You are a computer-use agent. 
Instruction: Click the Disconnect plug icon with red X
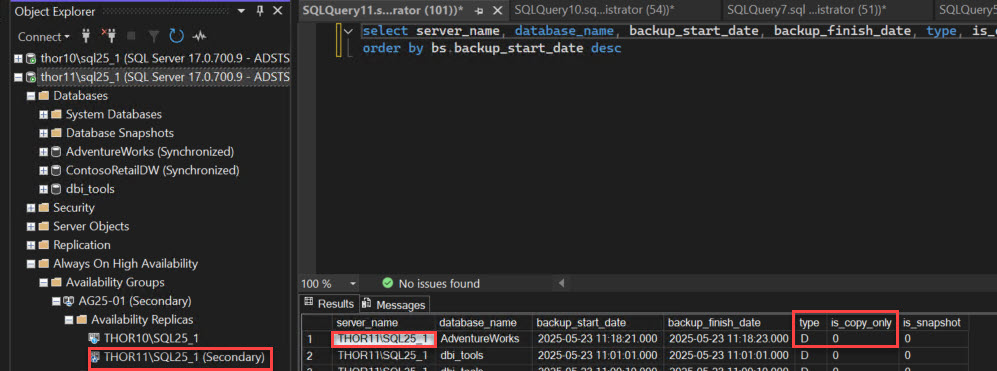point(108,36)
